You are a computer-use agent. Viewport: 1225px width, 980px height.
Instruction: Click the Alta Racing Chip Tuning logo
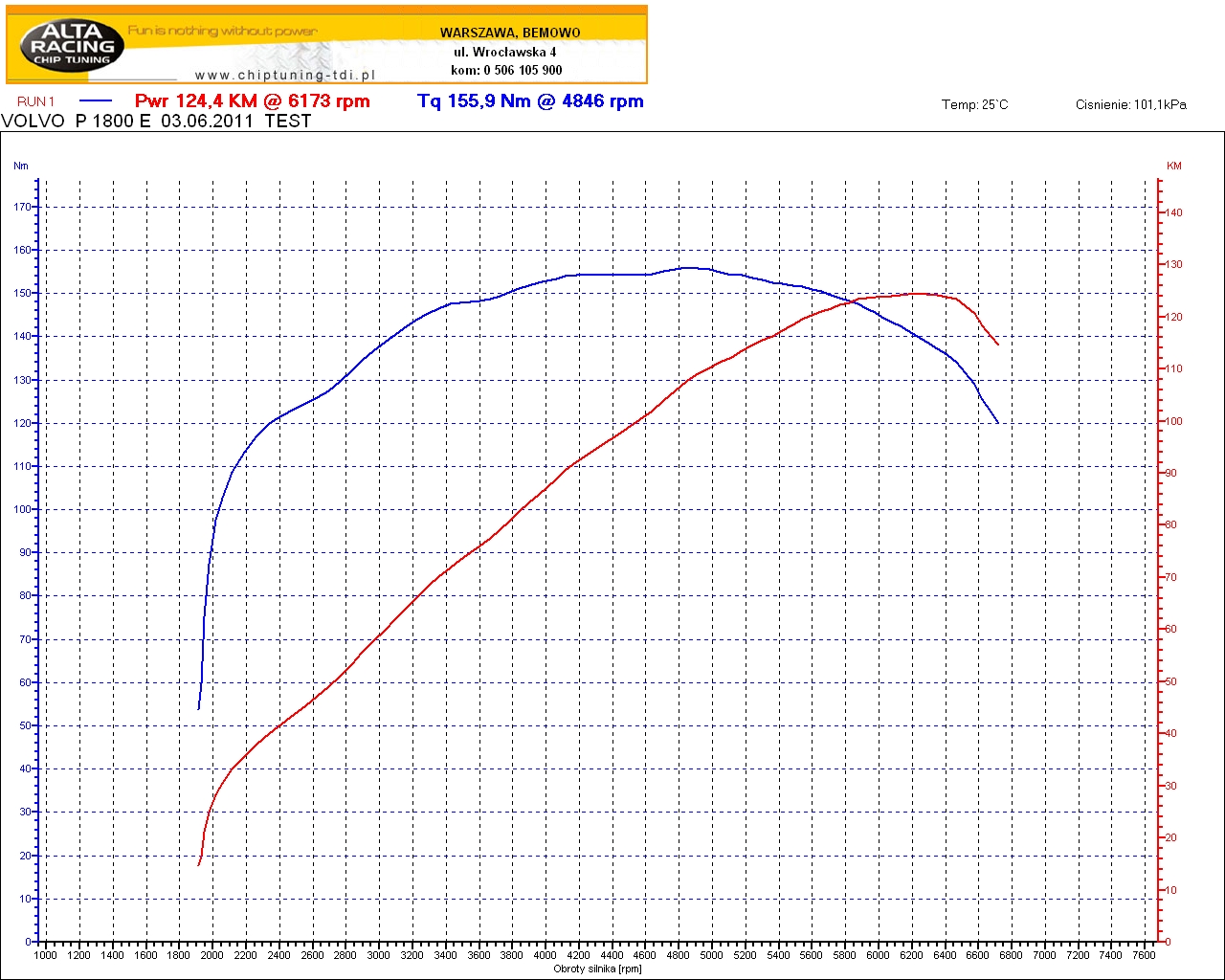coord(72,45)
